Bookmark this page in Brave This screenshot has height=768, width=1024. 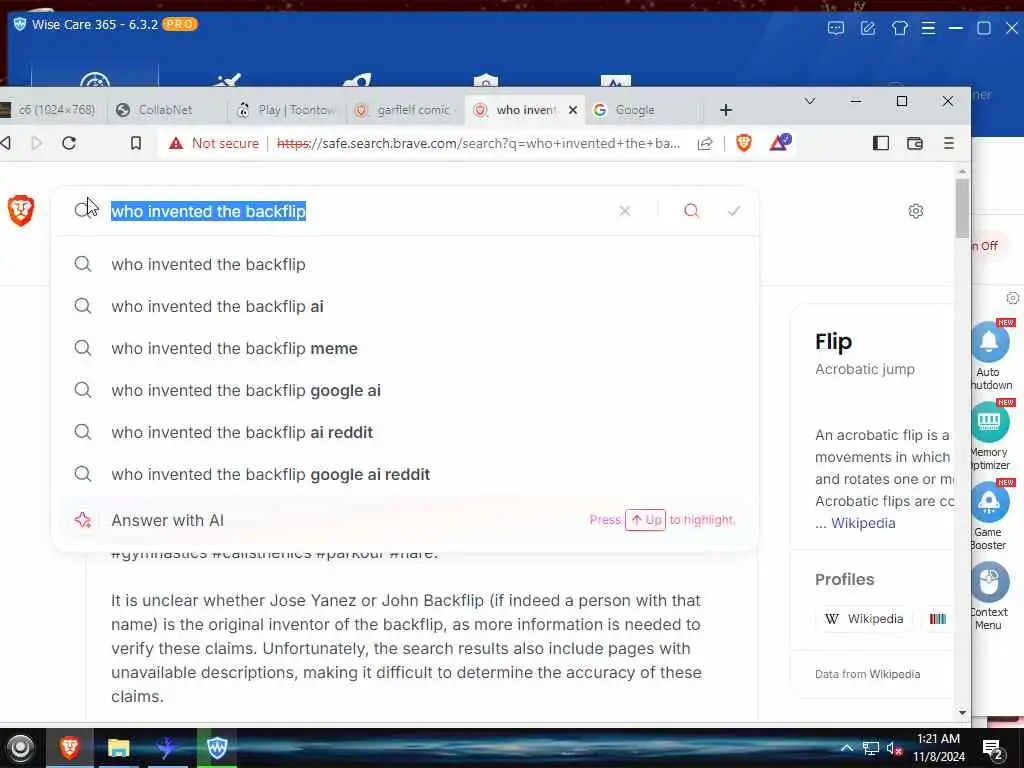pos(135,143)
